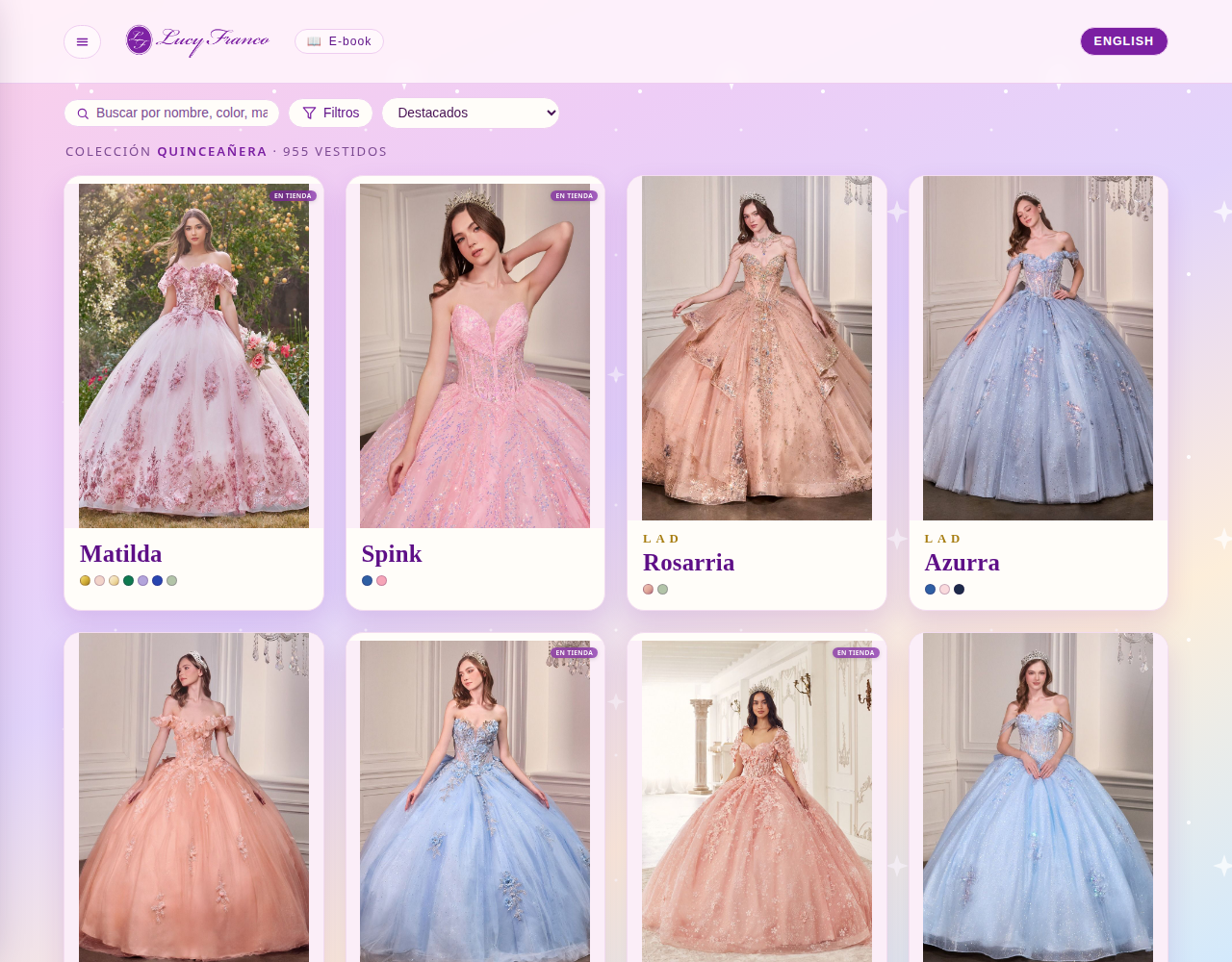Select Azurra's blue color swatch
The height and width of the screenshot is (962, 1232).
point(930,590)
